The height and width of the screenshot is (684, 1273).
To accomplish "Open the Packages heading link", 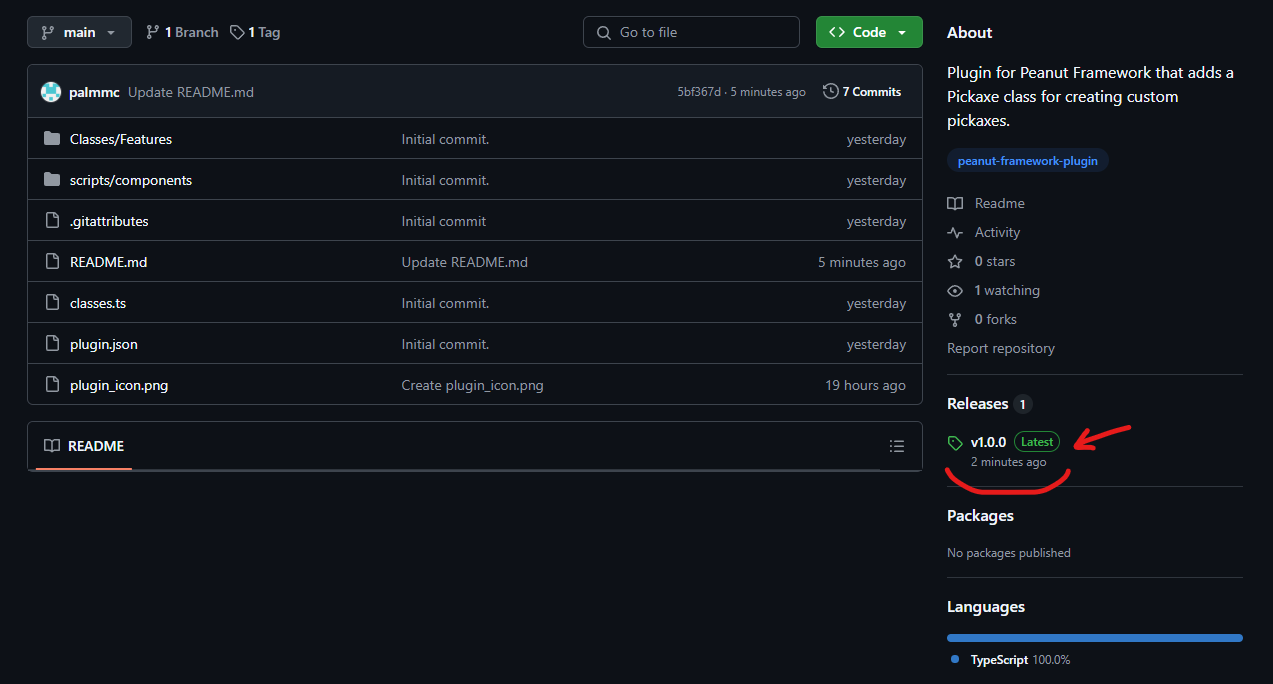I will [x=980, y=516].
